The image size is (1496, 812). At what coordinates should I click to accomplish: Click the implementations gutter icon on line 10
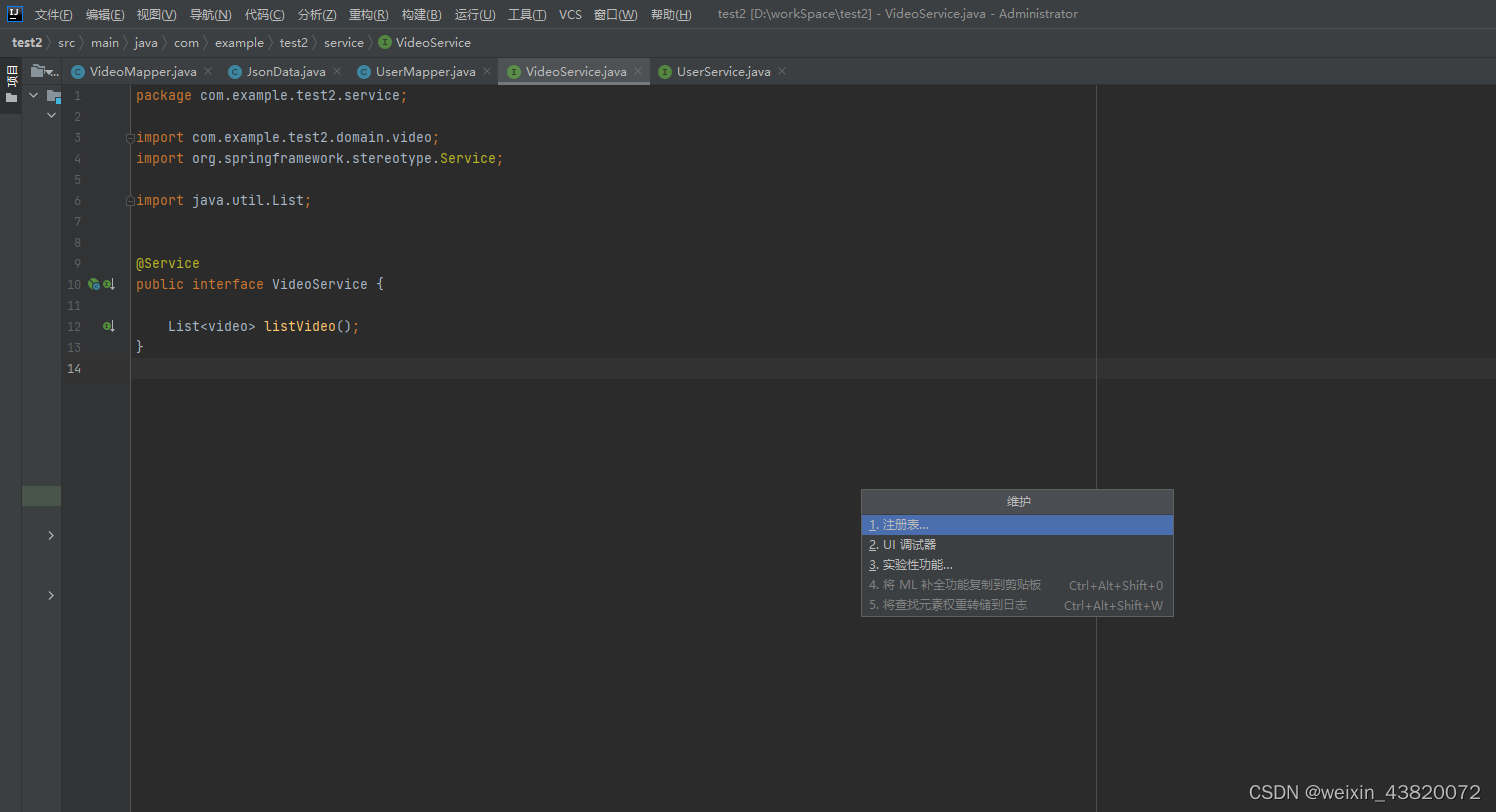(109, 285)
